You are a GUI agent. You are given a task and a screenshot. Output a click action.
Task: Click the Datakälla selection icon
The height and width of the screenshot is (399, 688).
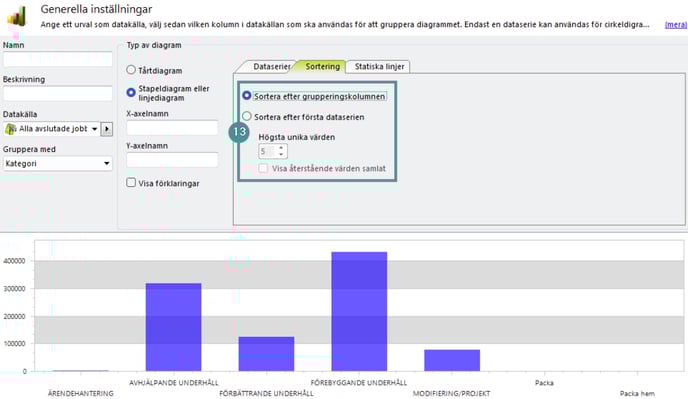[10, 129]
